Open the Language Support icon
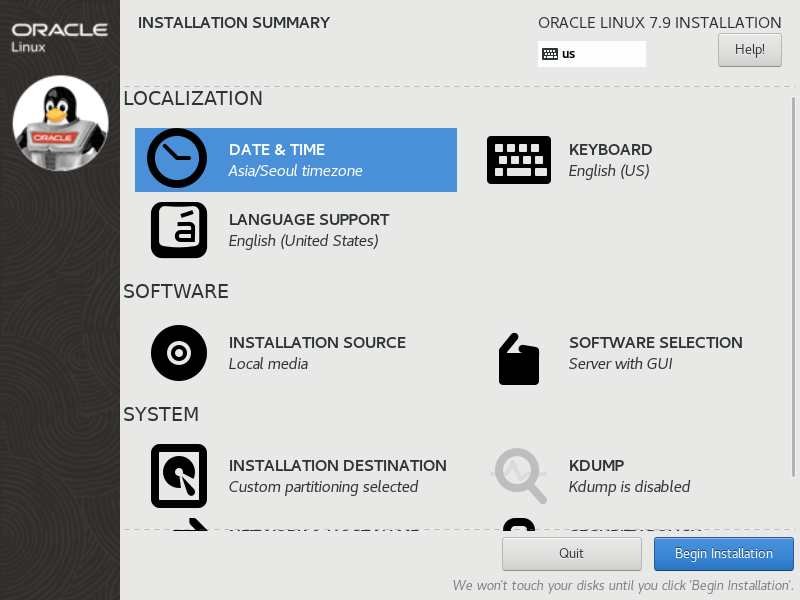The height and width of the screenshot is (600, 800). tap(179, 230)
